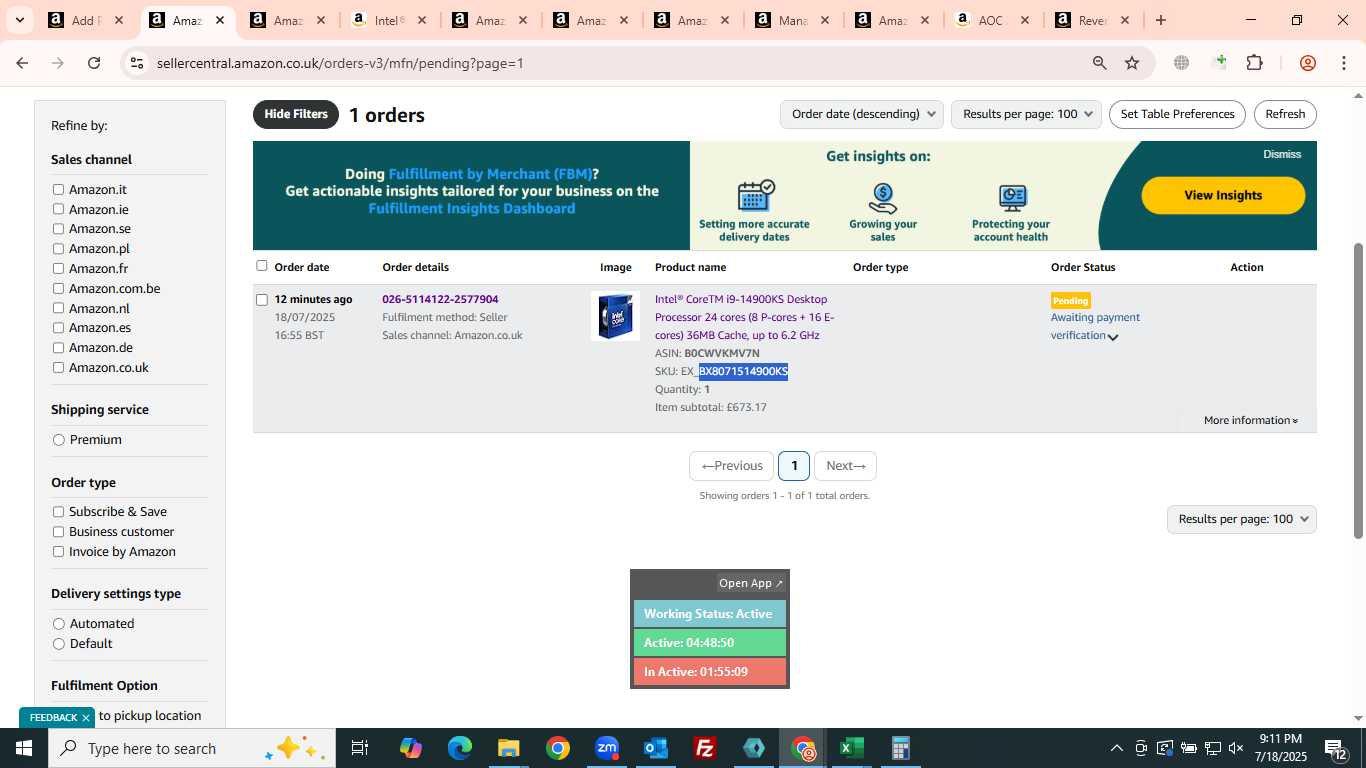The width and height of the screenshot is (1366, 768).
Task: Click the browser back arrow
Action: click(x=22, y=63)
